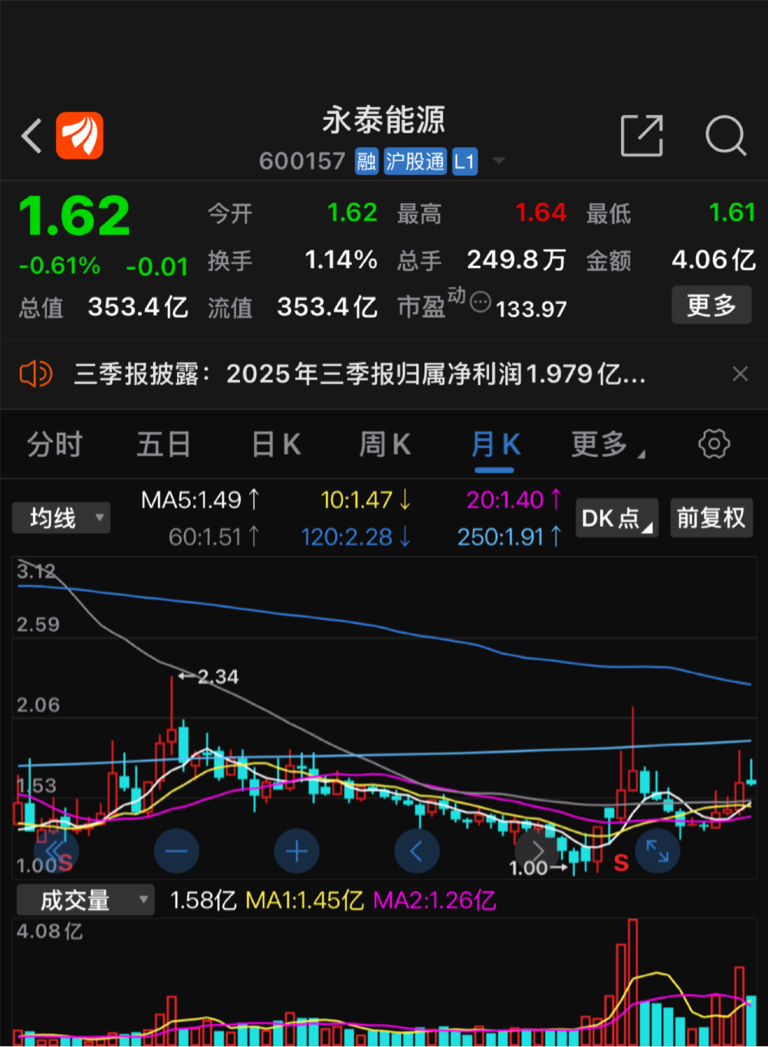Screen dimensions: 768x1047
Task: Expand chart to fullscreen icon
Action: 657,851
